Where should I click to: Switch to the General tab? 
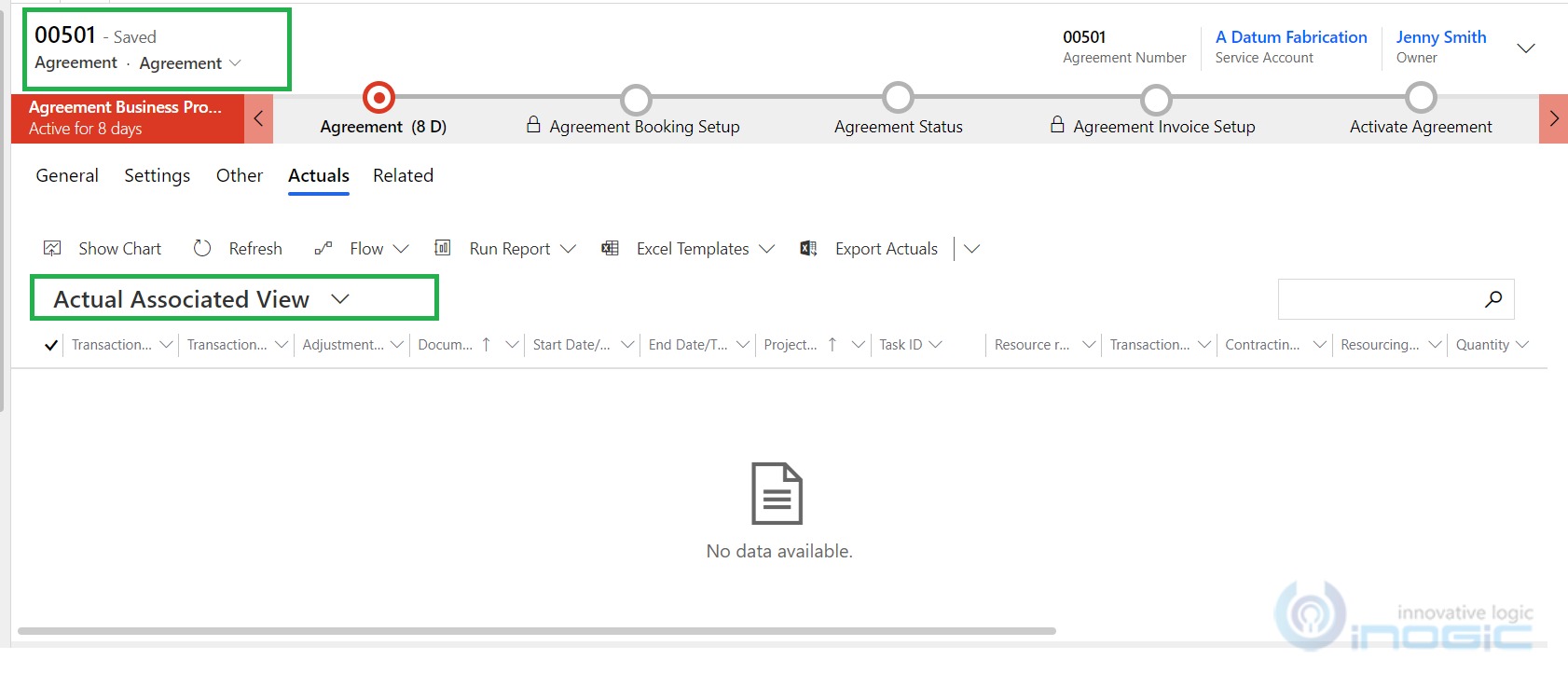coord(67,175)
